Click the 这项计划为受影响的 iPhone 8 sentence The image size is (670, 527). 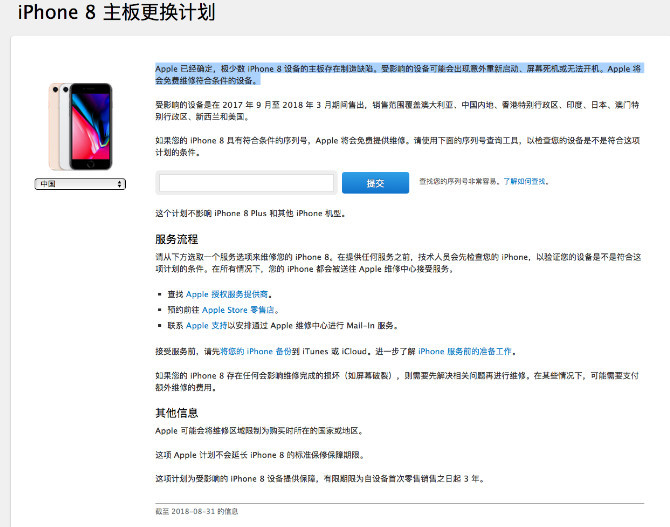pos(320,479)
